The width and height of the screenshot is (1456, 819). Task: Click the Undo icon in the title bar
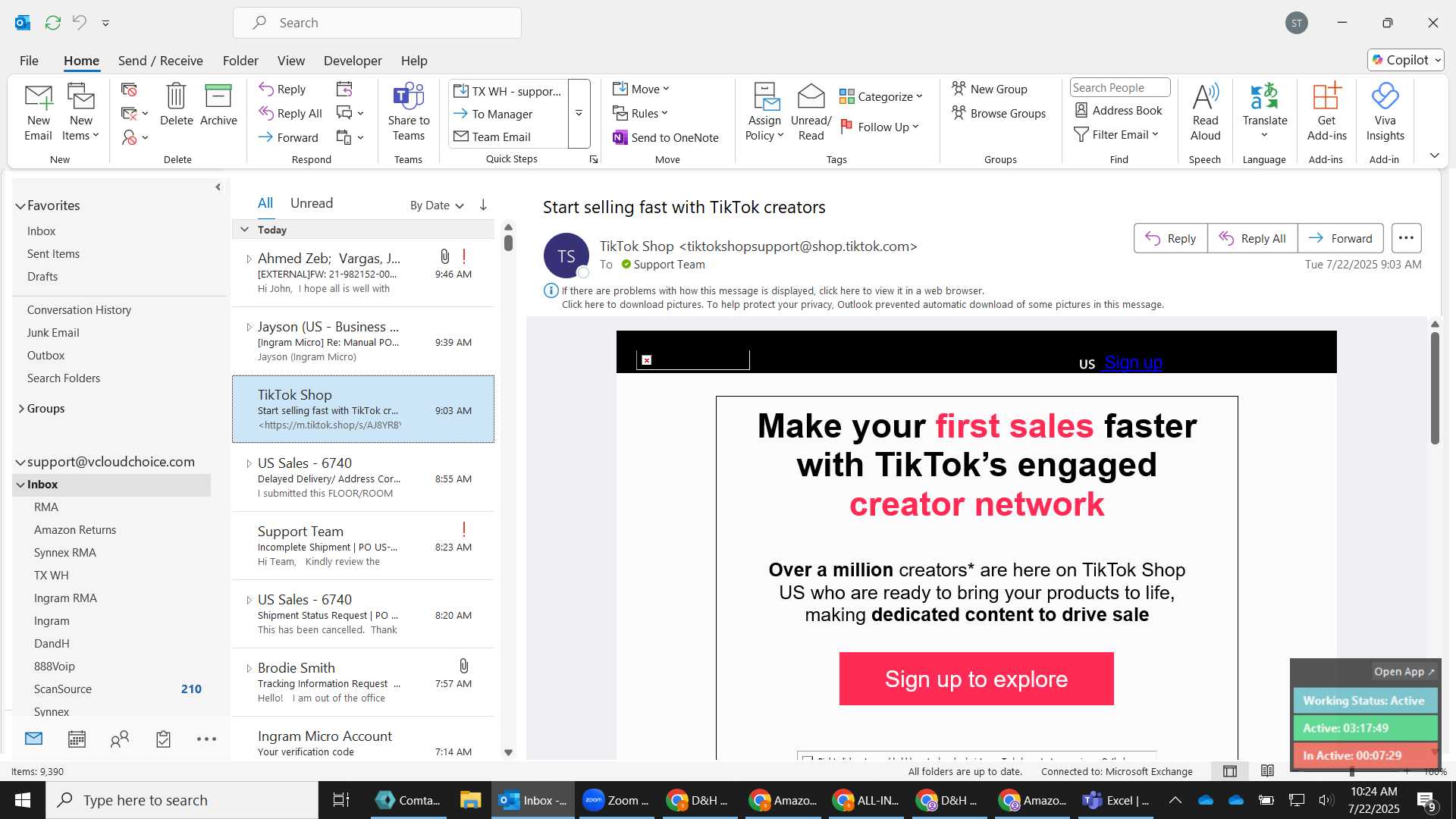pos(79,23)
